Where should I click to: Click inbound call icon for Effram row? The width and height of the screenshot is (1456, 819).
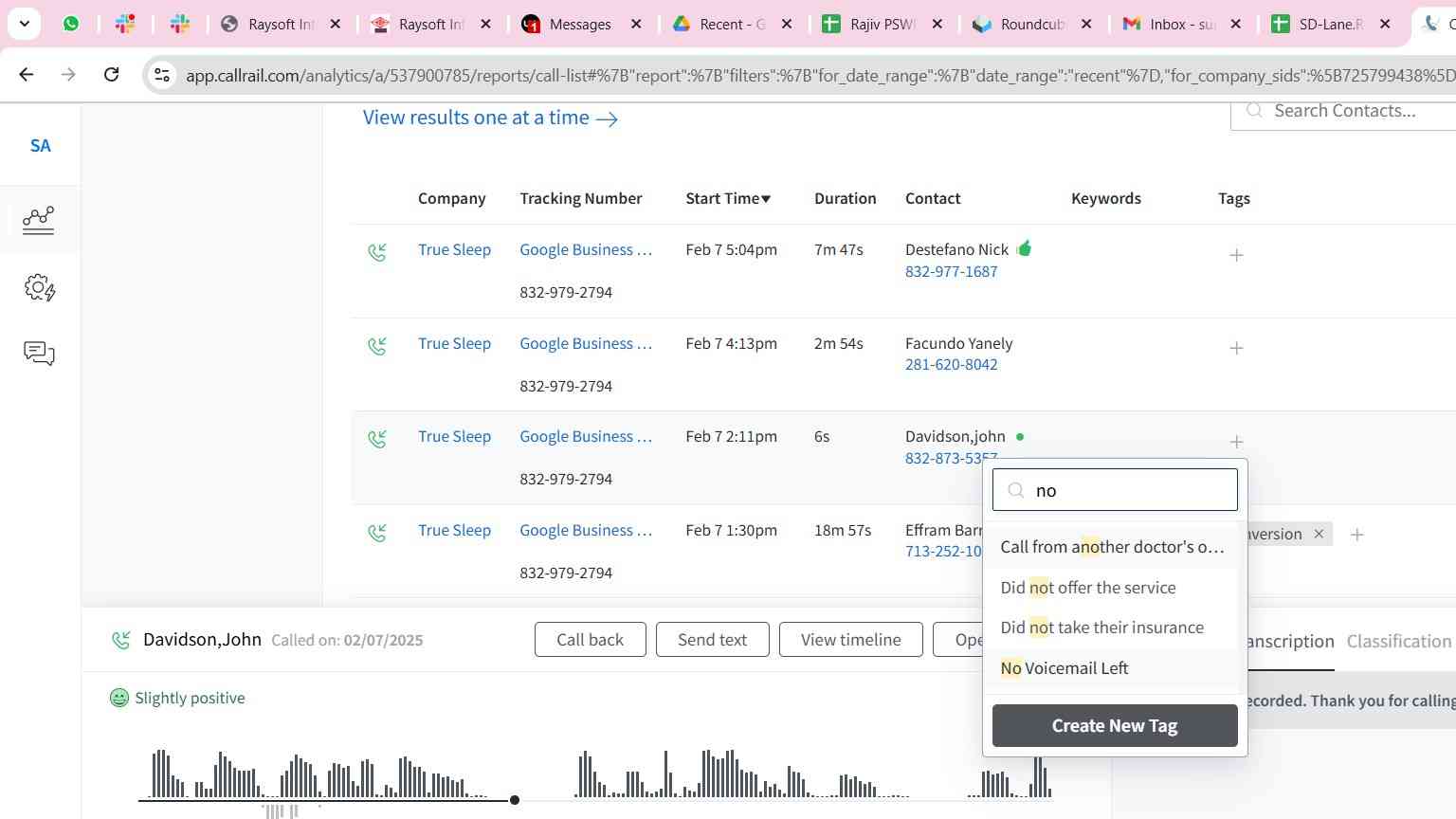(377, 533)
